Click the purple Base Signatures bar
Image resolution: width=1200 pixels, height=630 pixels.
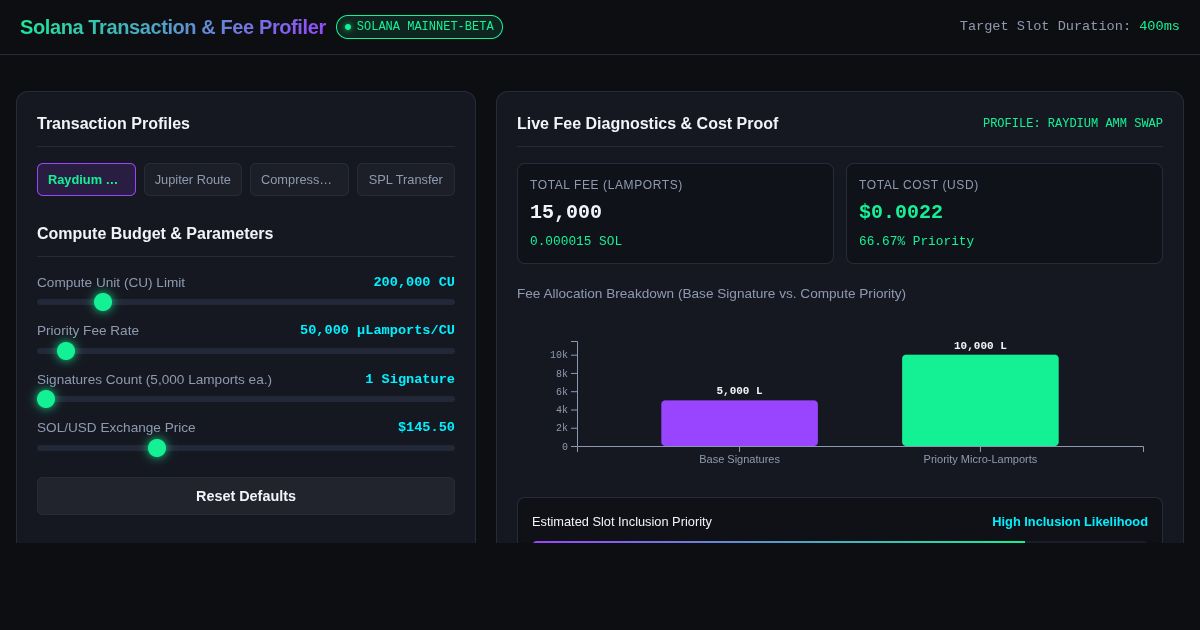[x=739, y=423]
